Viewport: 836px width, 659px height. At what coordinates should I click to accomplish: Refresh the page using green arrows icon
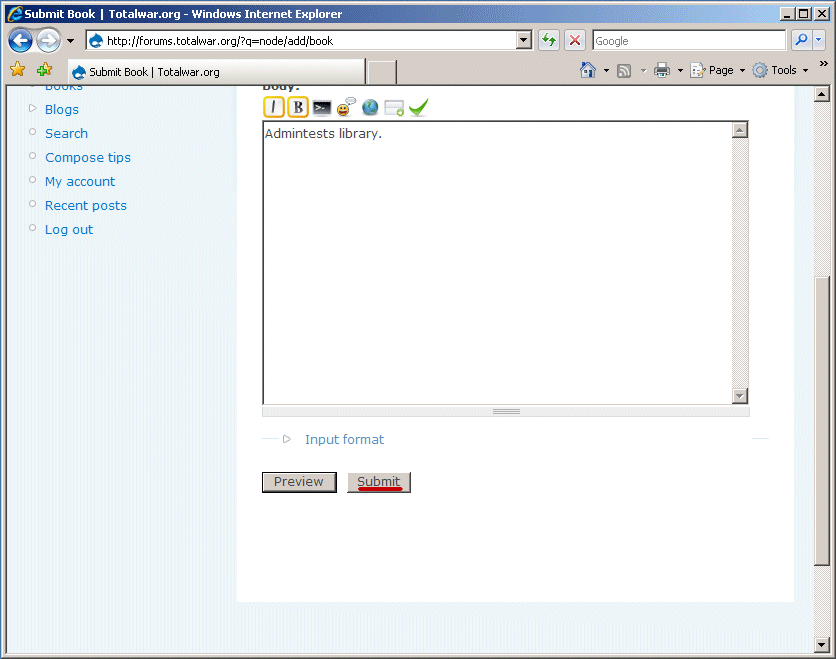point(549,41)
